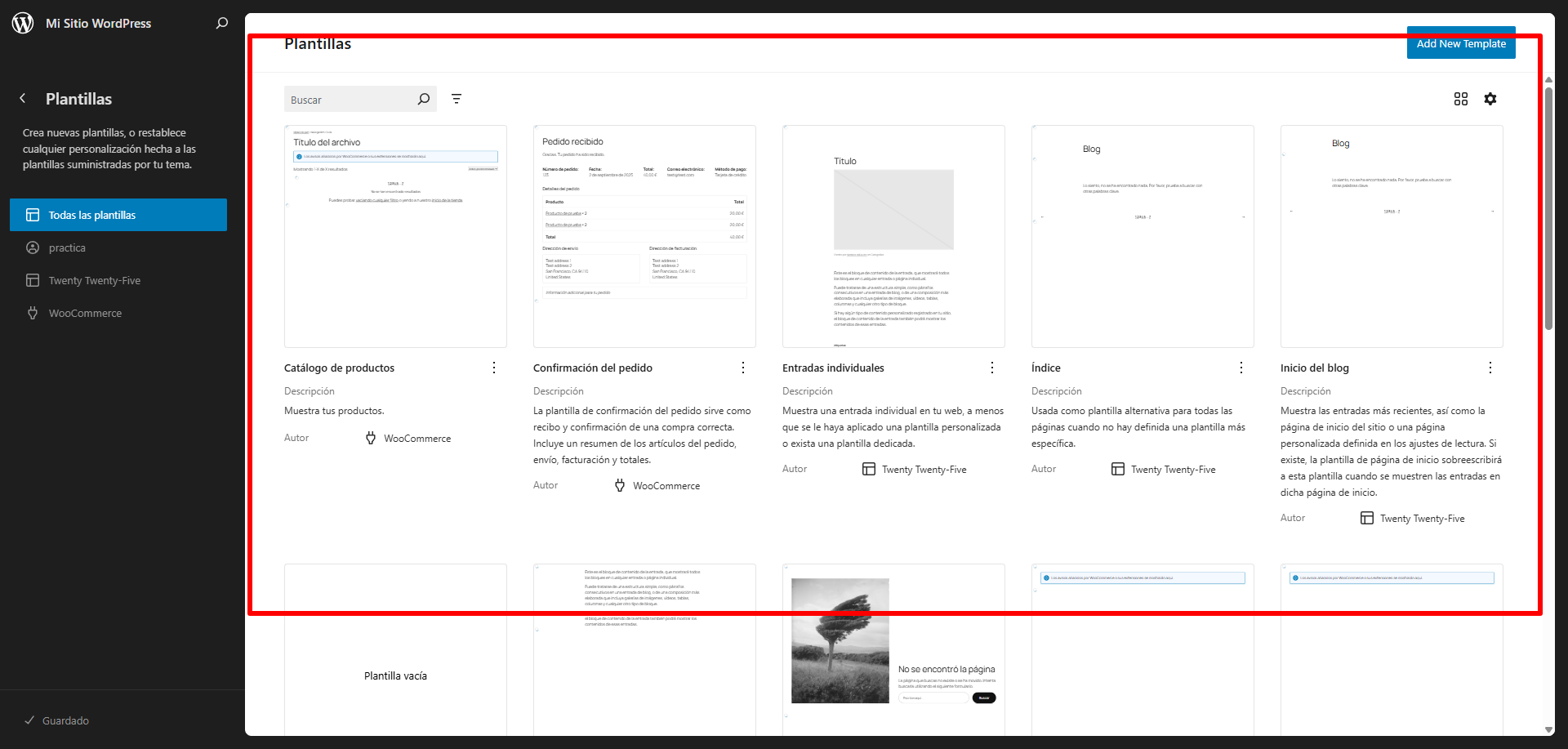Open view settings gear icon
Image resolution: width=1568 pixels, height=749 pixels.
[x=1490, y=99]
